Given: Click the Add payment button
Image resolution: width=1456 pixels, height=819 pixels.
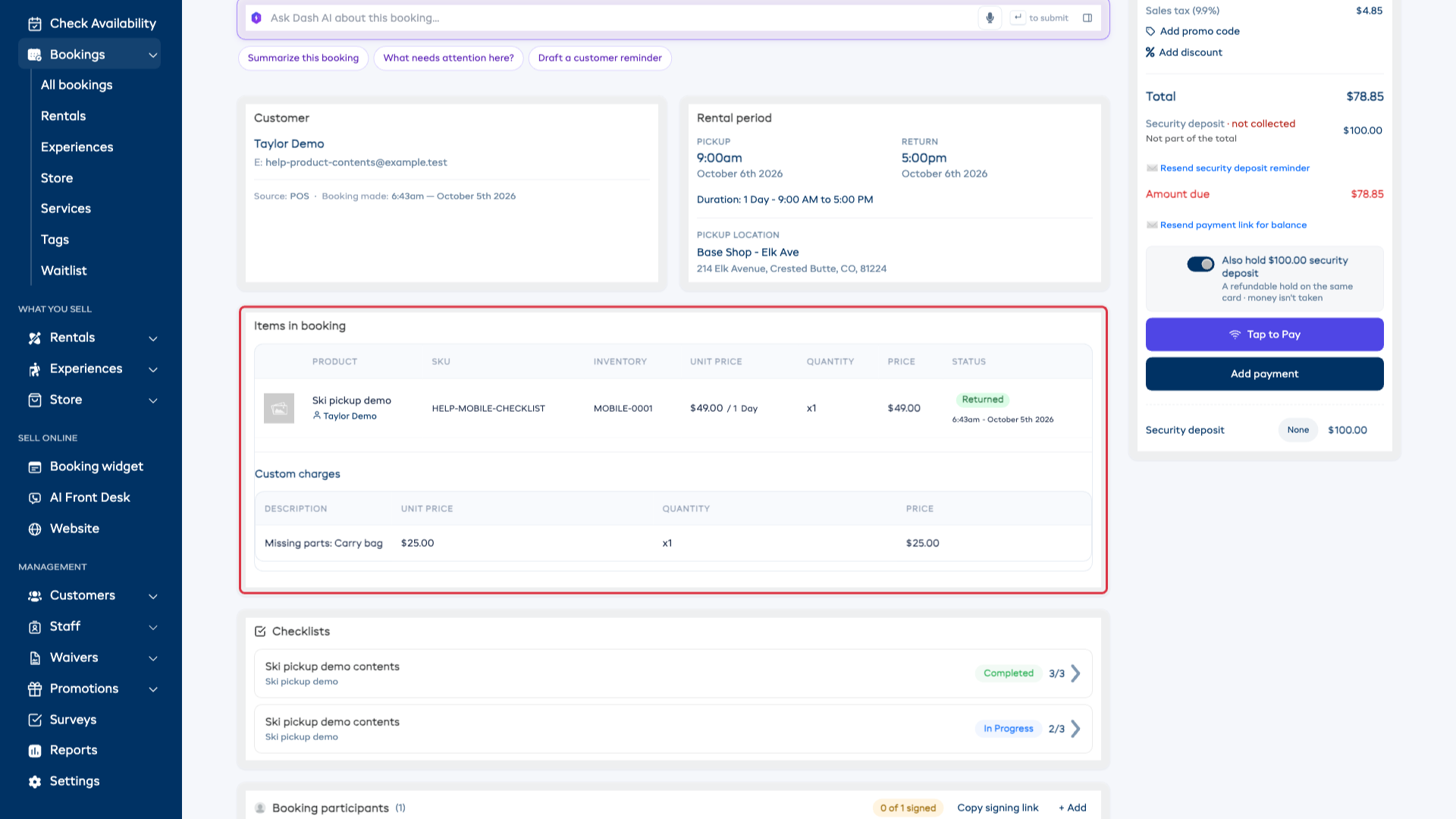Looking at the screenshot, I should (x=1264, y=374).
